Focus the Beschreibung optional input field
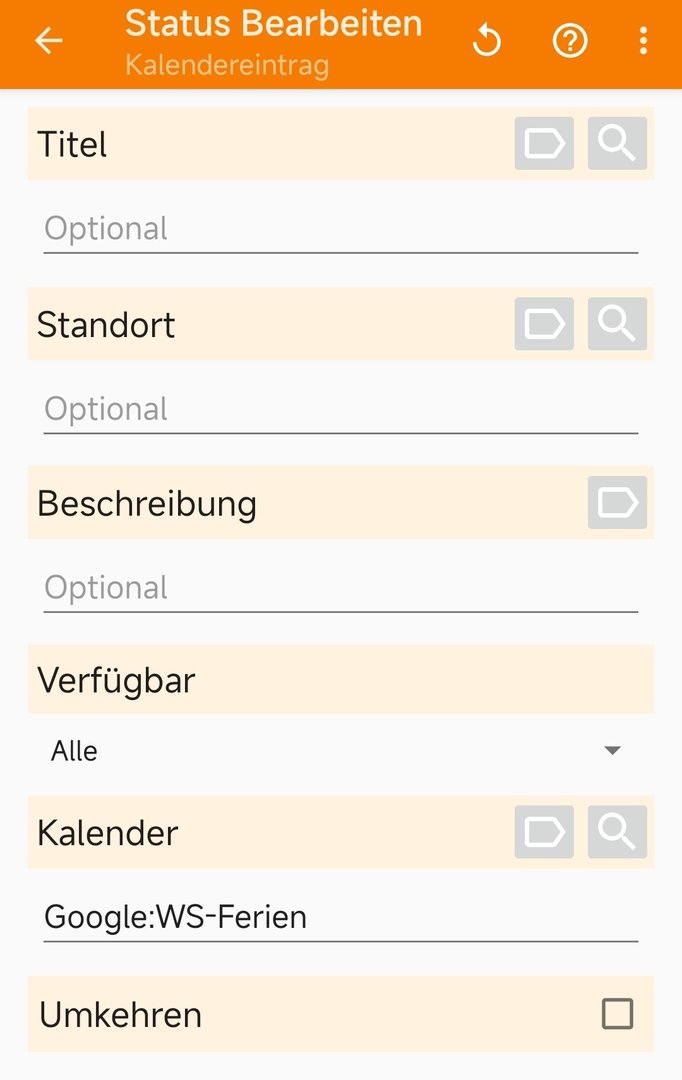This screenshot has height=1080, width=682. pyautogui.click(x=340, y=588)
